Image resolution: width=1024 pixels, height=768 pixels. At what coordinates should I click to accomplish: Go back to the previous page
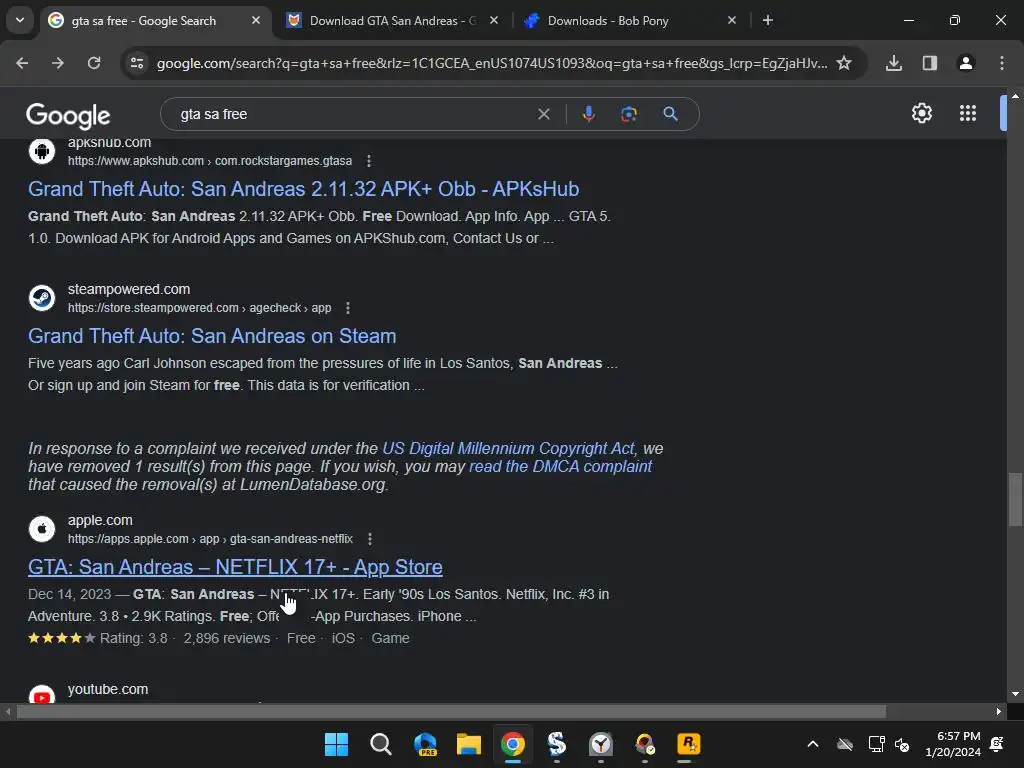coord(22,63)
